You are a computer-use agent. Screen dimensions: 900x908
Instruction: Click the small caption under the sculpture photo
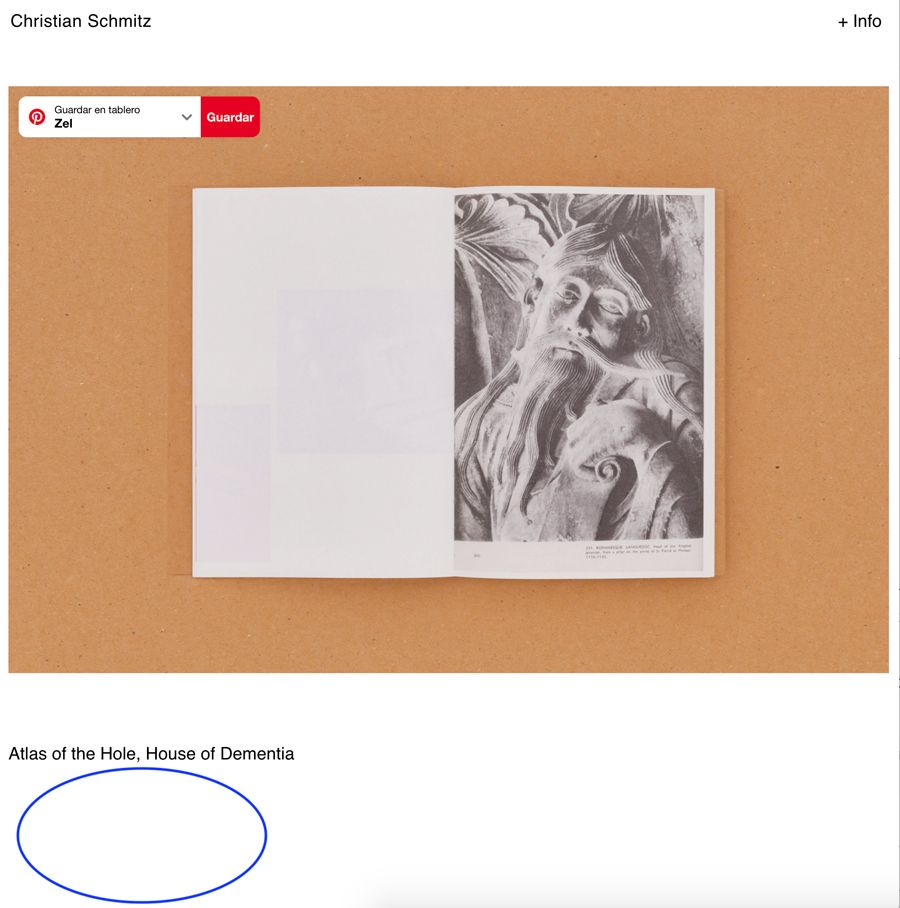click(638, 551)
